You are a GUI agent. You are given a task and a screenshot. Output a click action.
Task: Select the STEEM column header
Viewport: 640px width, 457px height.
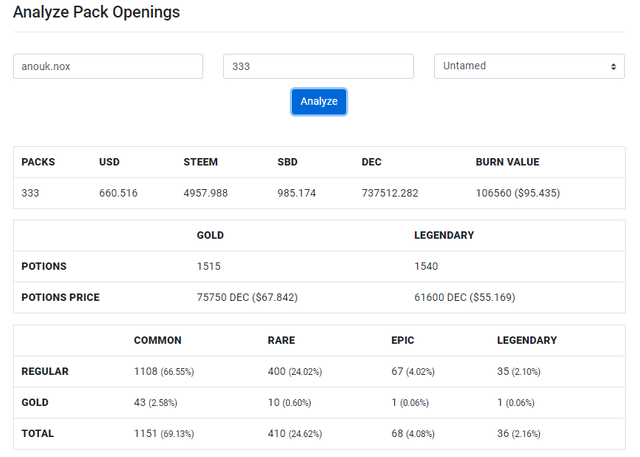[200, 162]
